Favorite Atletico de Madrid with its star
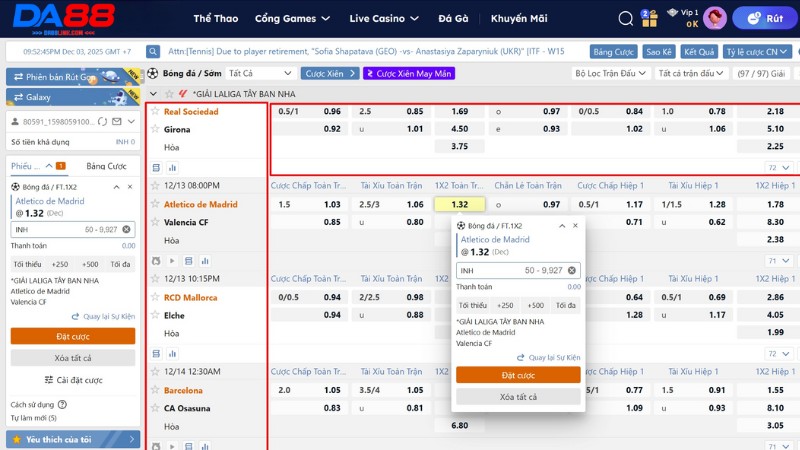The width and height of the screenshot is (800, 450). click(155, 204)
